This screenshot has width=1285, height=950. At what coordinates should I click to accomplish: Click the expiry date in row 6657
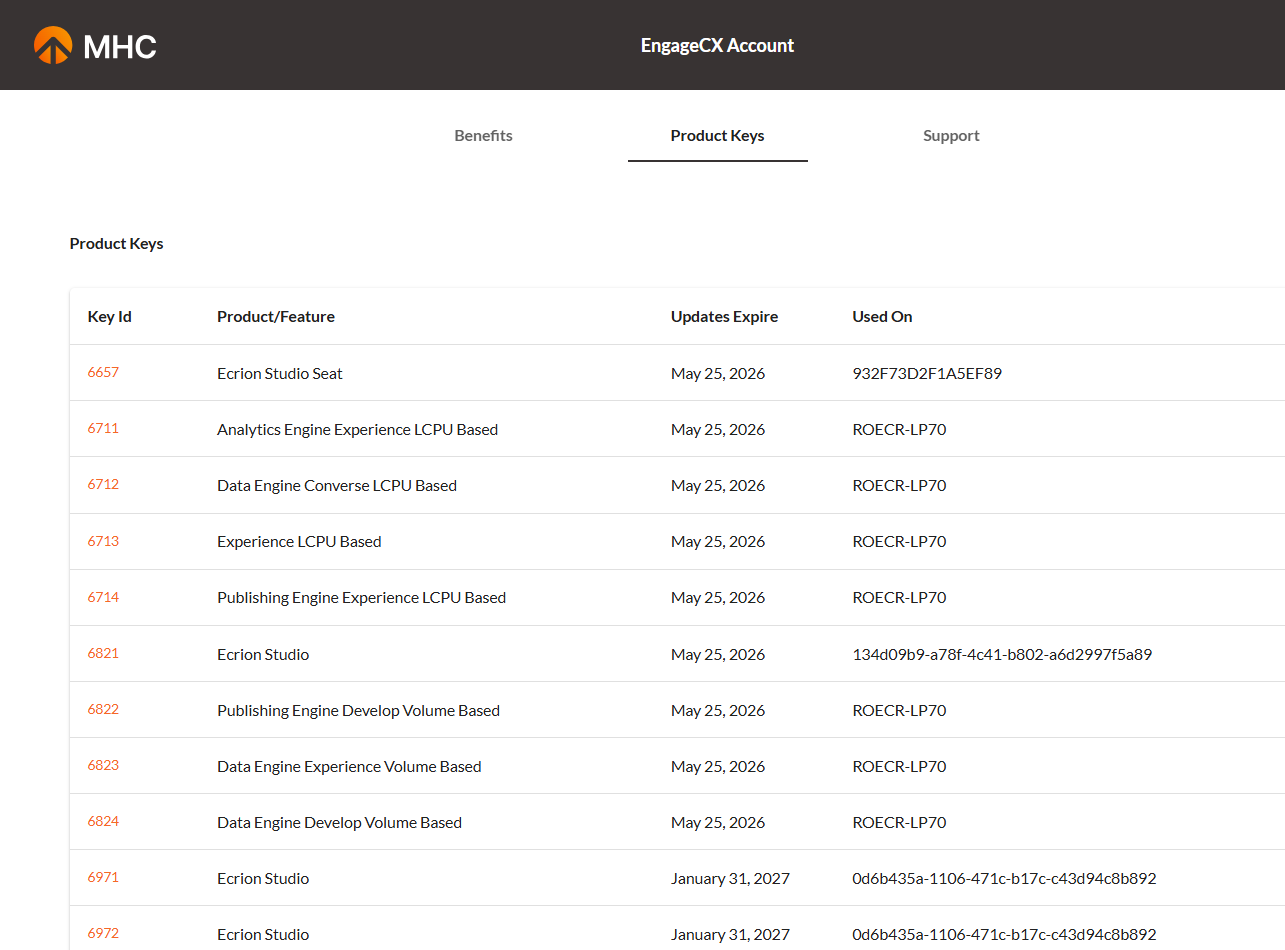coord(718,373)
